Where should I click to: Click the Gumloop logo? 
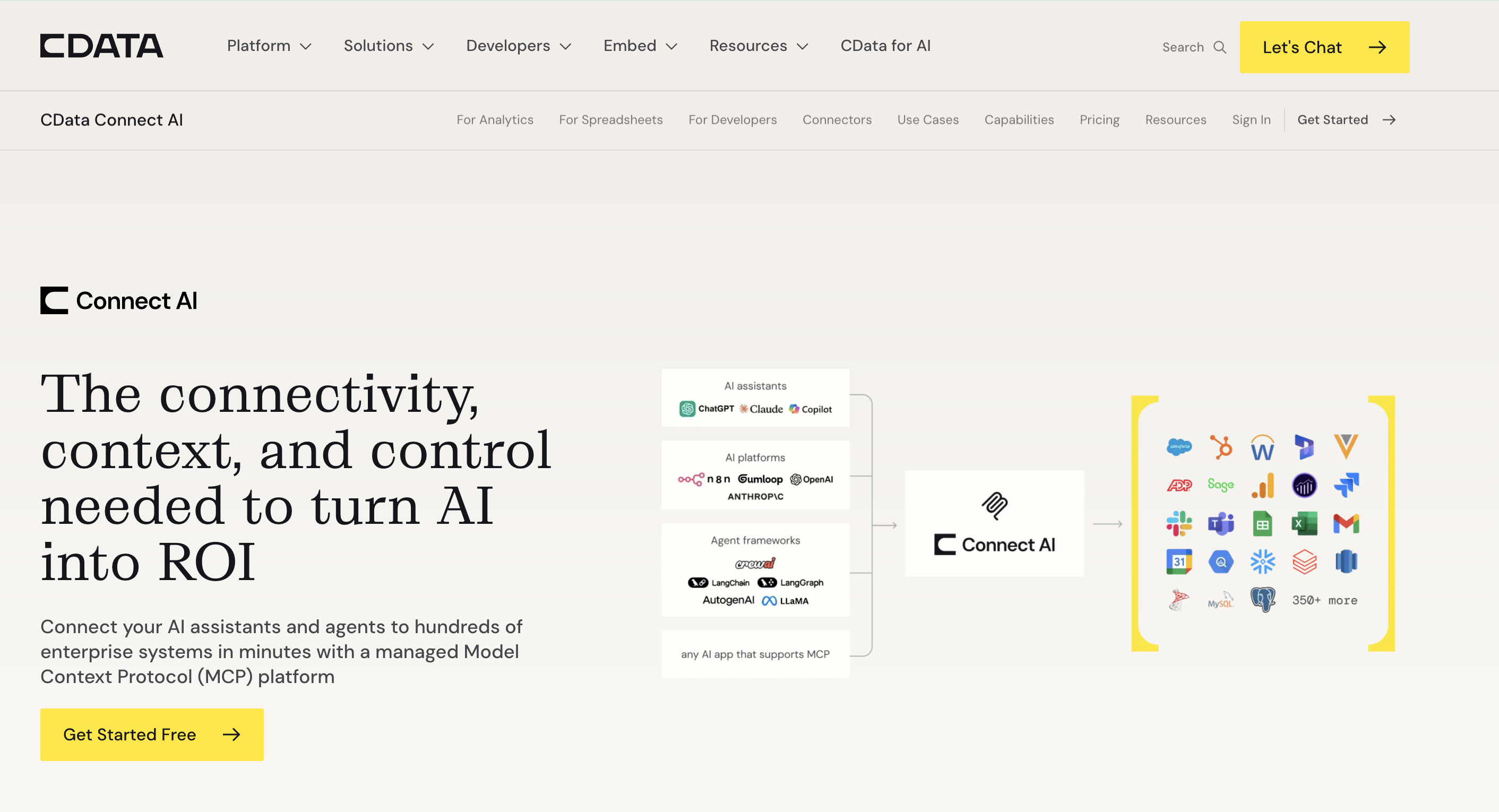(x=760, y=479)
